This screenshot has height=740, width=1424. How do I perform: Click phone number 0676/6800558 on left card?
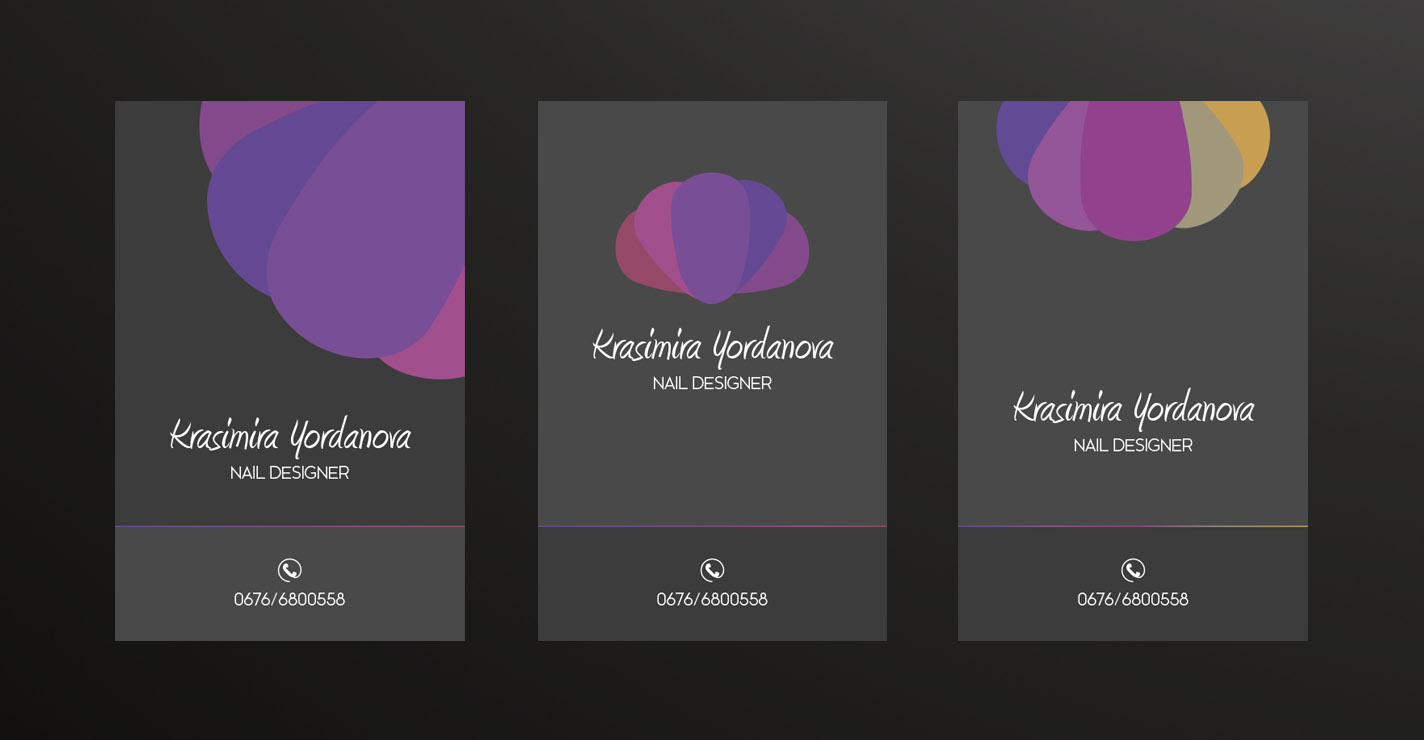290,600
